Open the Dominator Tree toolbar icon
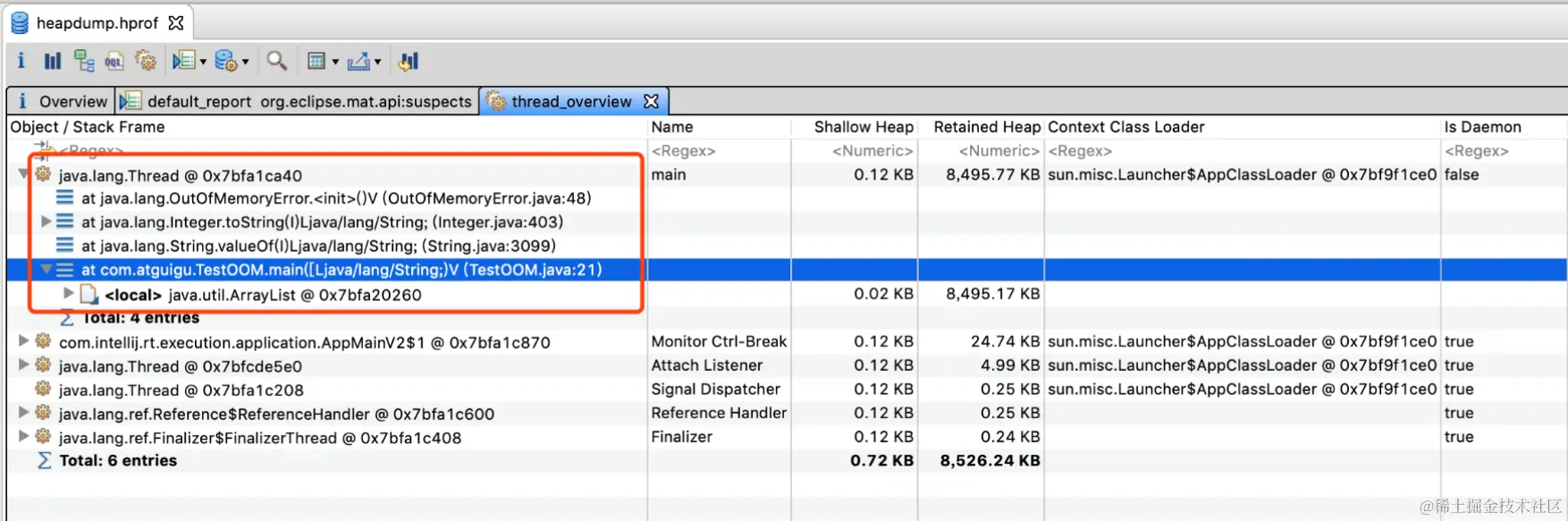This screenshot has height=521, width=1568. tap(84, 61)
